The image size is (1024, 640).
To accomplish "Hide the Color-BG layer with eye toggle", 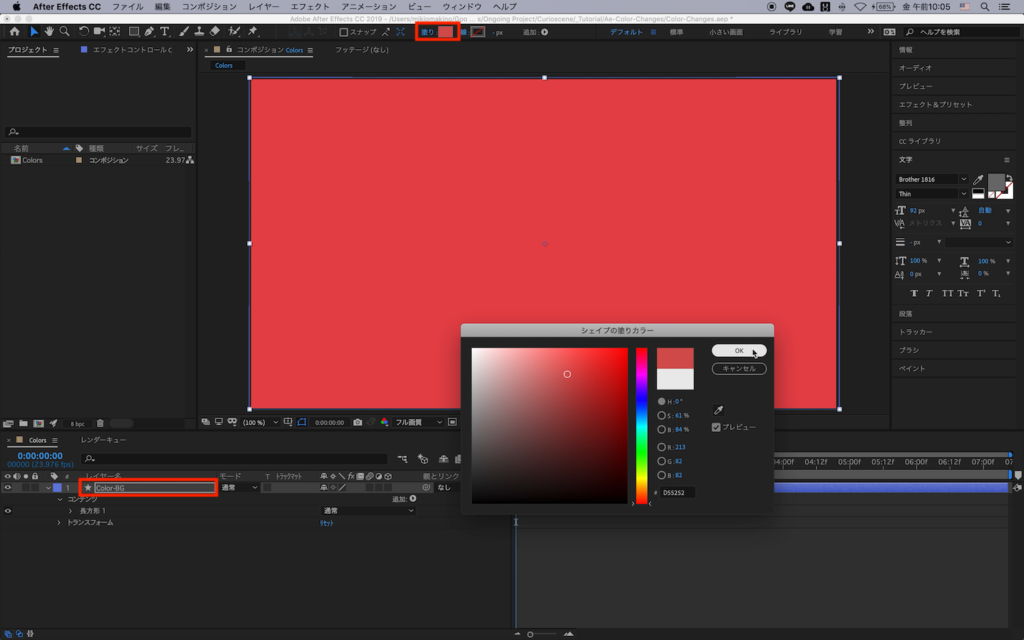I will pos(8,488).
